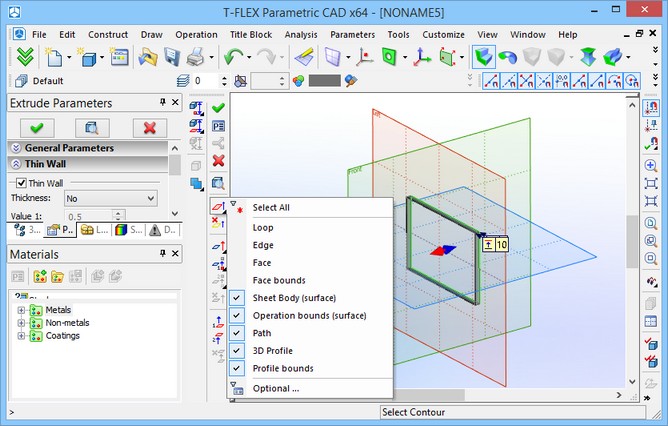Open dropdown arrow next to undo
The height and width of the screenshot is (426, 668).
249,57
